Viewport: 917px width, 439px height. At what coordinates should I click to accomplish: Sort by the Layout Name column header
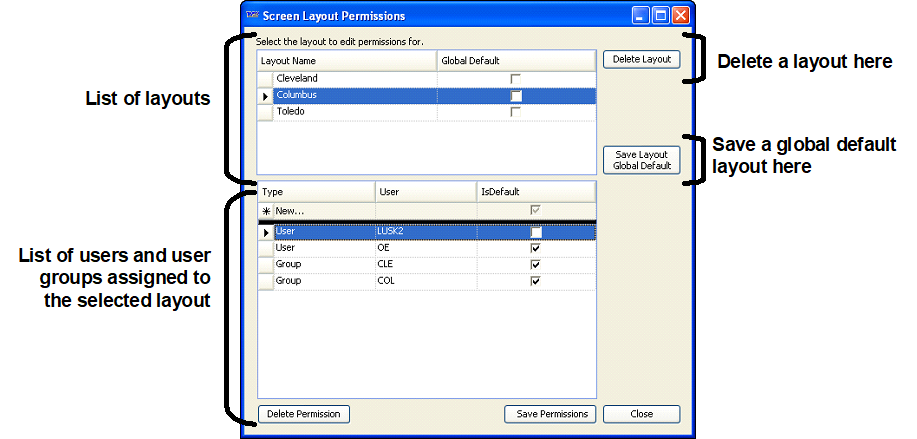pyautogui.click(x=347, y=61)
